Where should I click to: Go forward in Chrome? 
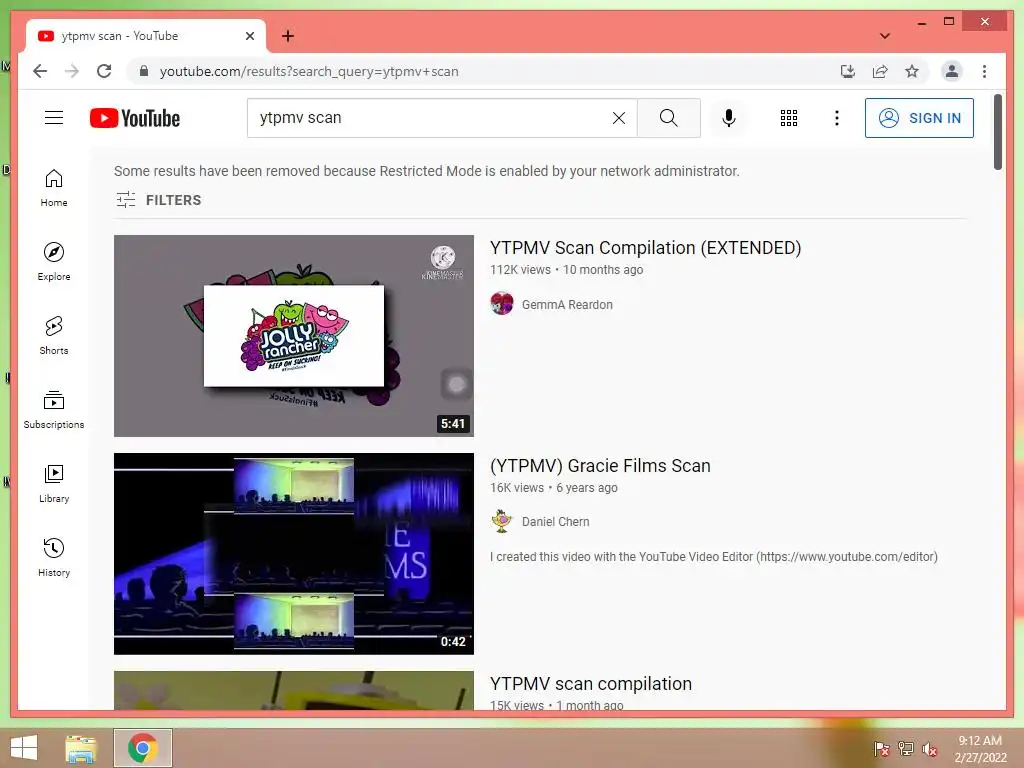[x=72, y=71]
